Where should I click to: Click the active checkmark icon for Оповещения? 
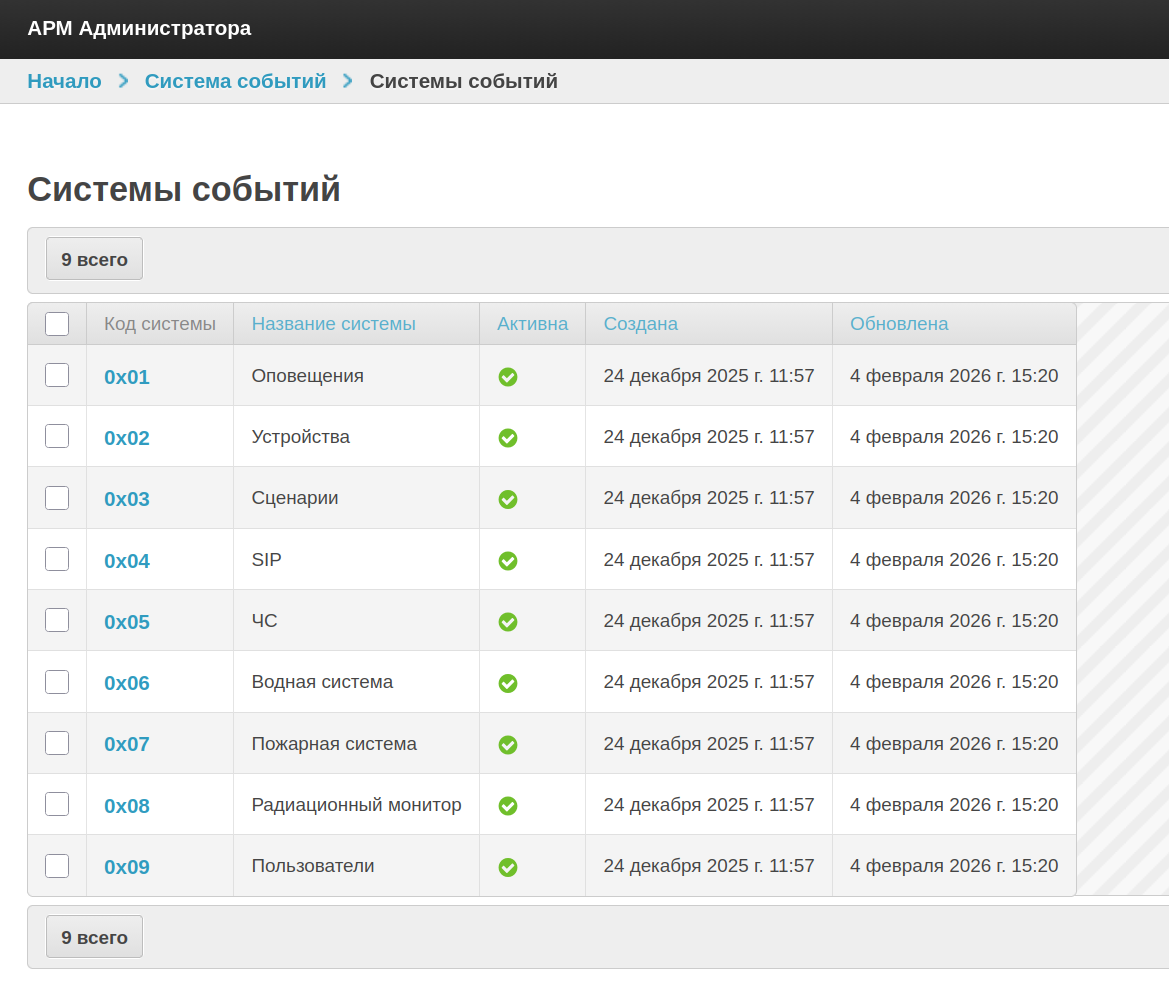[508, 377]
